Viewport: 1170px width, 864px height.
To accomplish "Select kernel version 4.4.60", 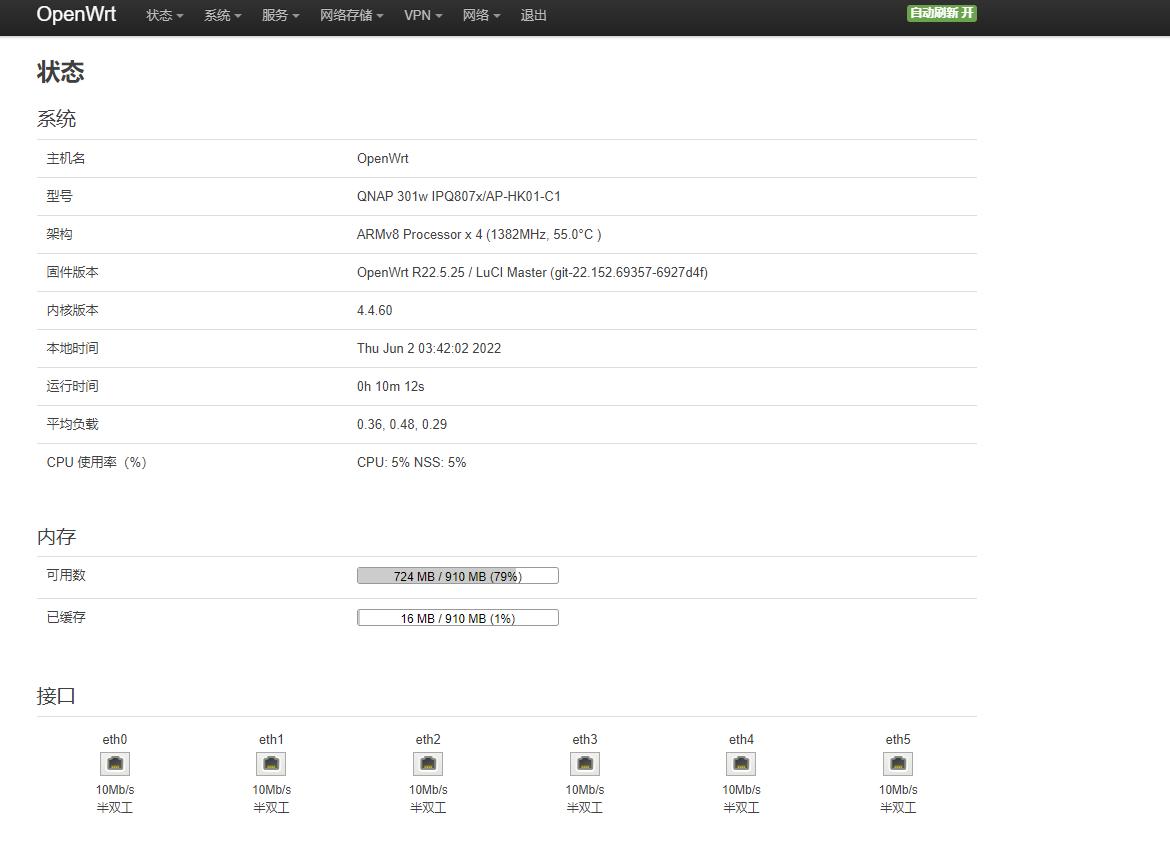I will click(375, 310).
